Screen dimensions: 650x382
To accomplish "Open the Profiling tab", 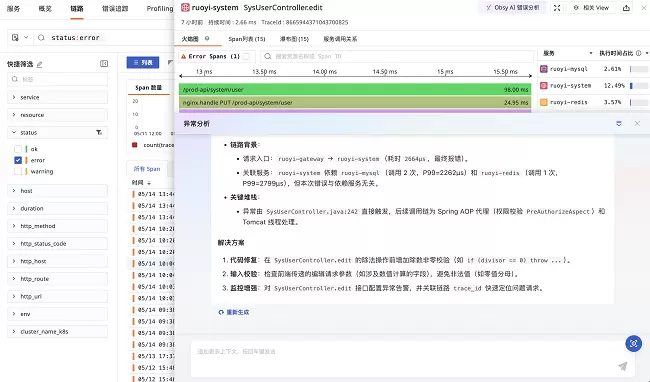I will pos(160,8).
